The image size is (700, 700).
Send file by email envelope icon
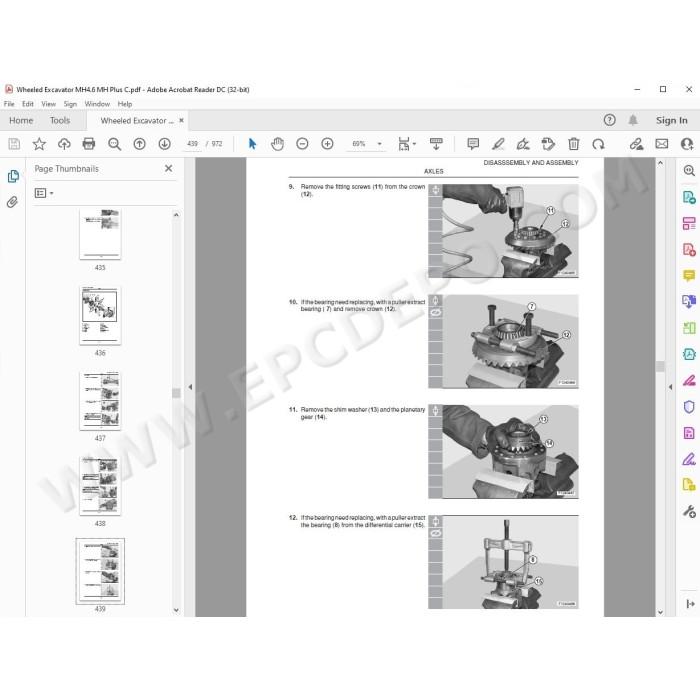point(662,144)
